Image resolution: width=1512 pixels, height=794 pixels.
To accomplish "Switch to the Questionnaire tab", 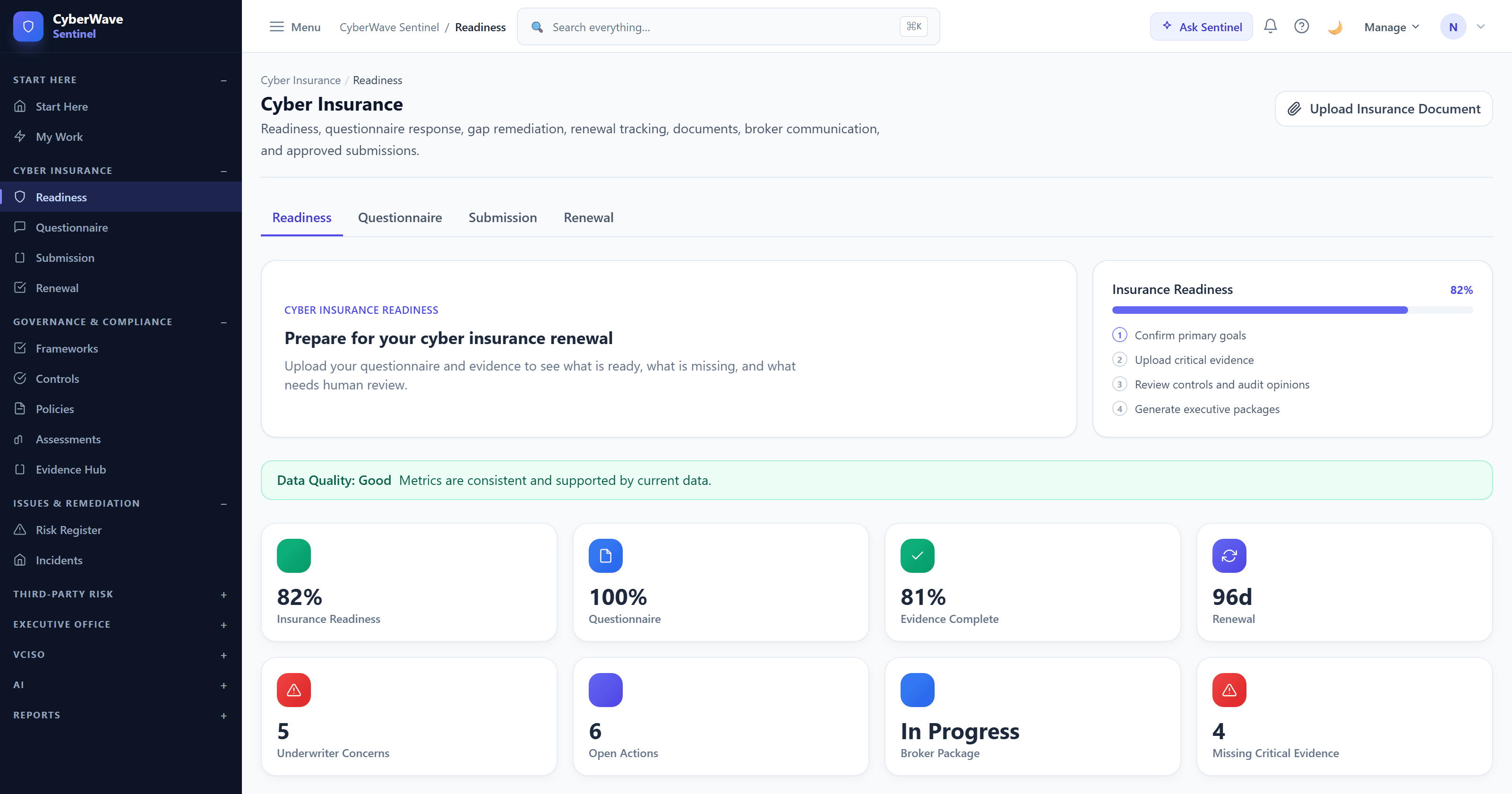I will pyautogui.click(x=400, y=217).
